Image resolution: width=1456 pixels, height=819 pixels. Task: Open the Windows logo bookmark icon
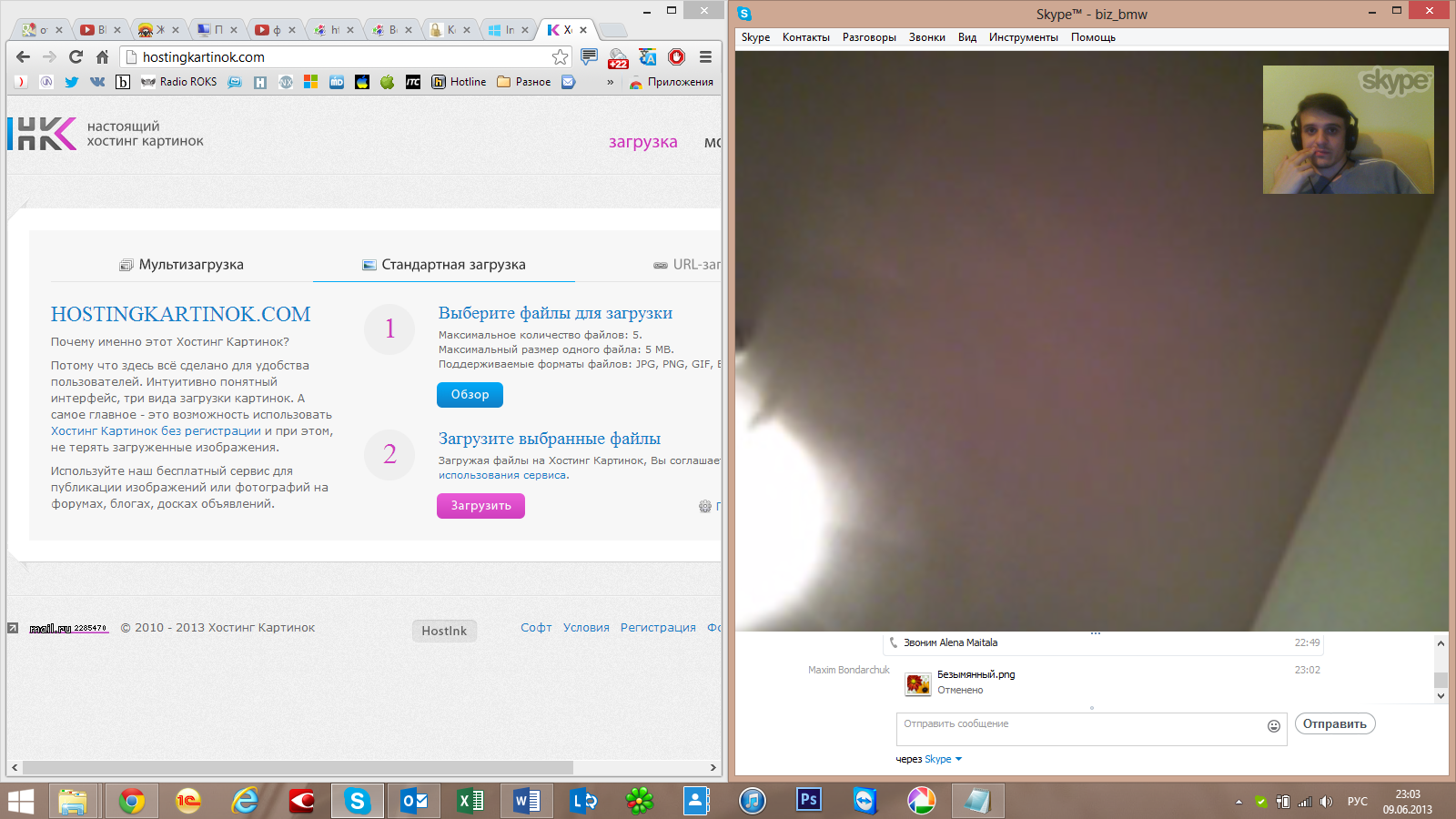point(310,82)
